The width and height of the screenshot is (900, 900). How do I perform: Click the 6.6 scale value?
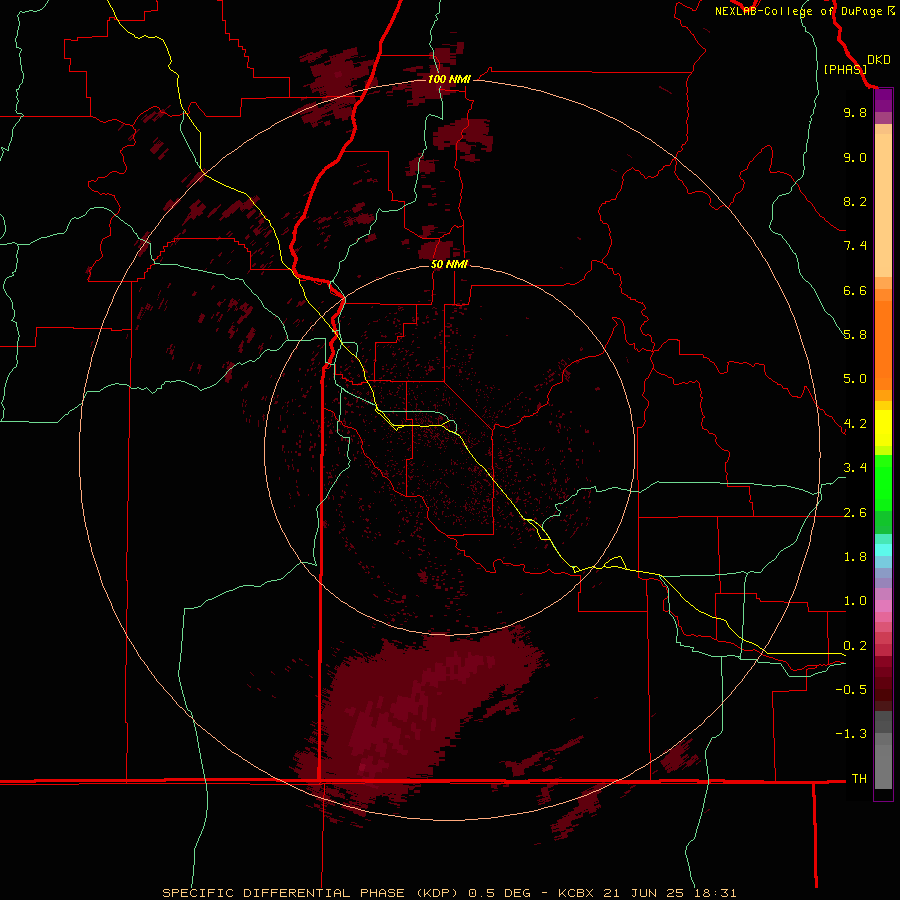pyautogui.click(x=855, y=290)
